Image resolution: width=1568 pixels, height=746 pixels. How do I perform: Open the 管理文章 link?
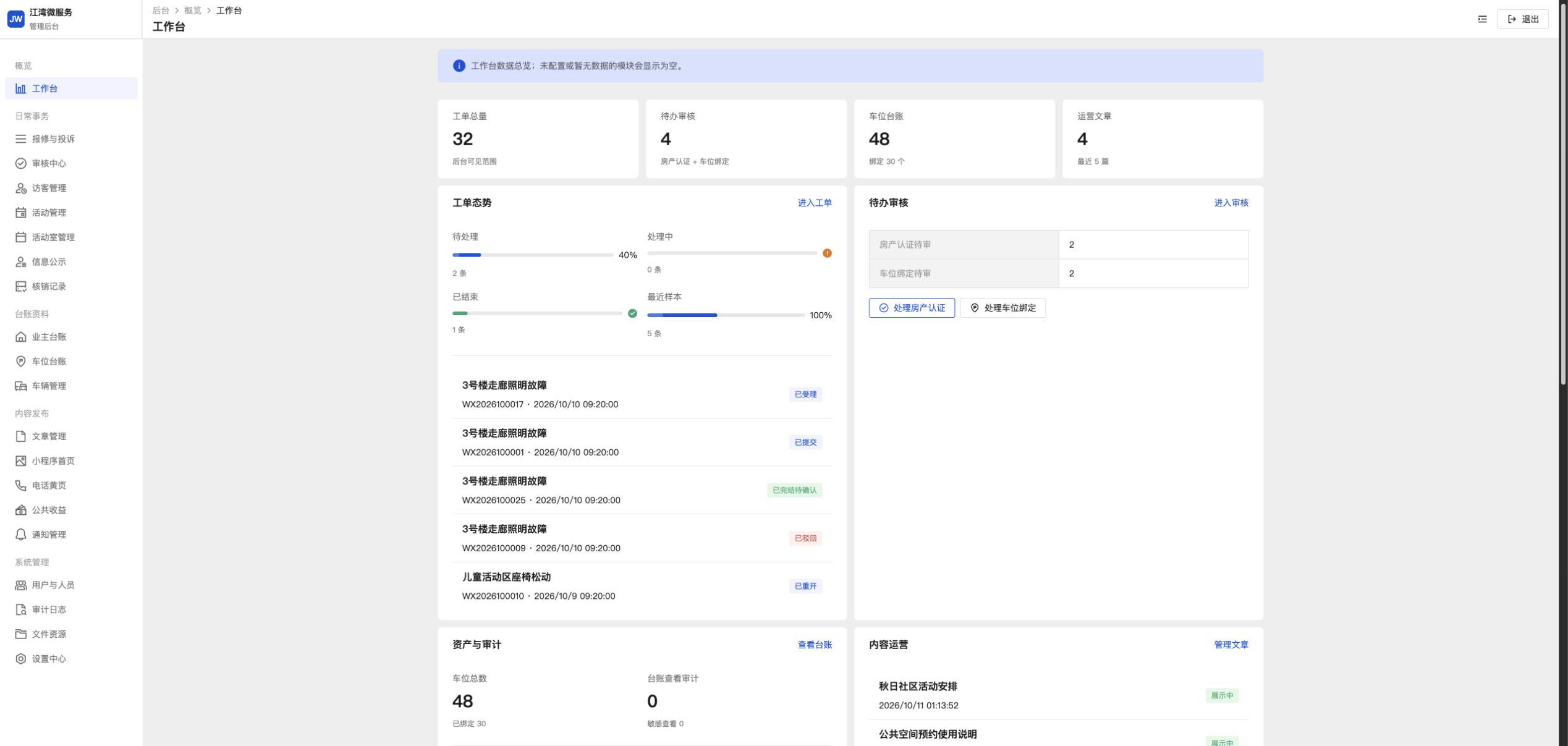1231,645
